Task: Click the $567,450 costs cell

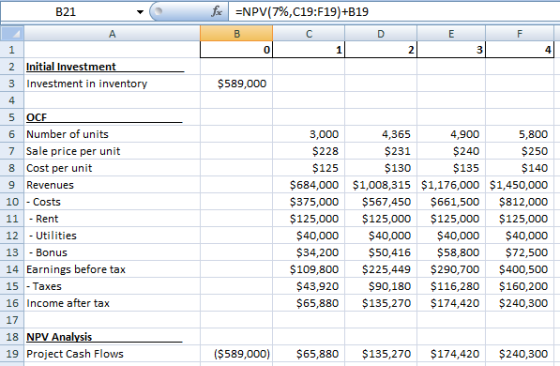Action: click(381, 202)
